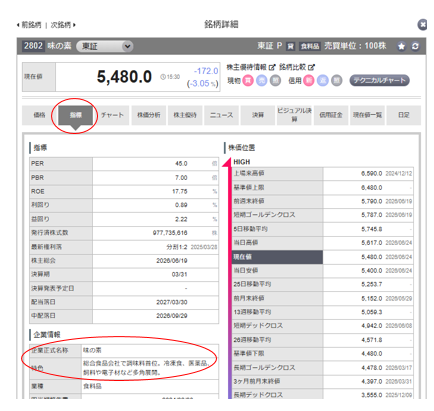
Task: Select the 指標 tab
Action: (76, 115)
